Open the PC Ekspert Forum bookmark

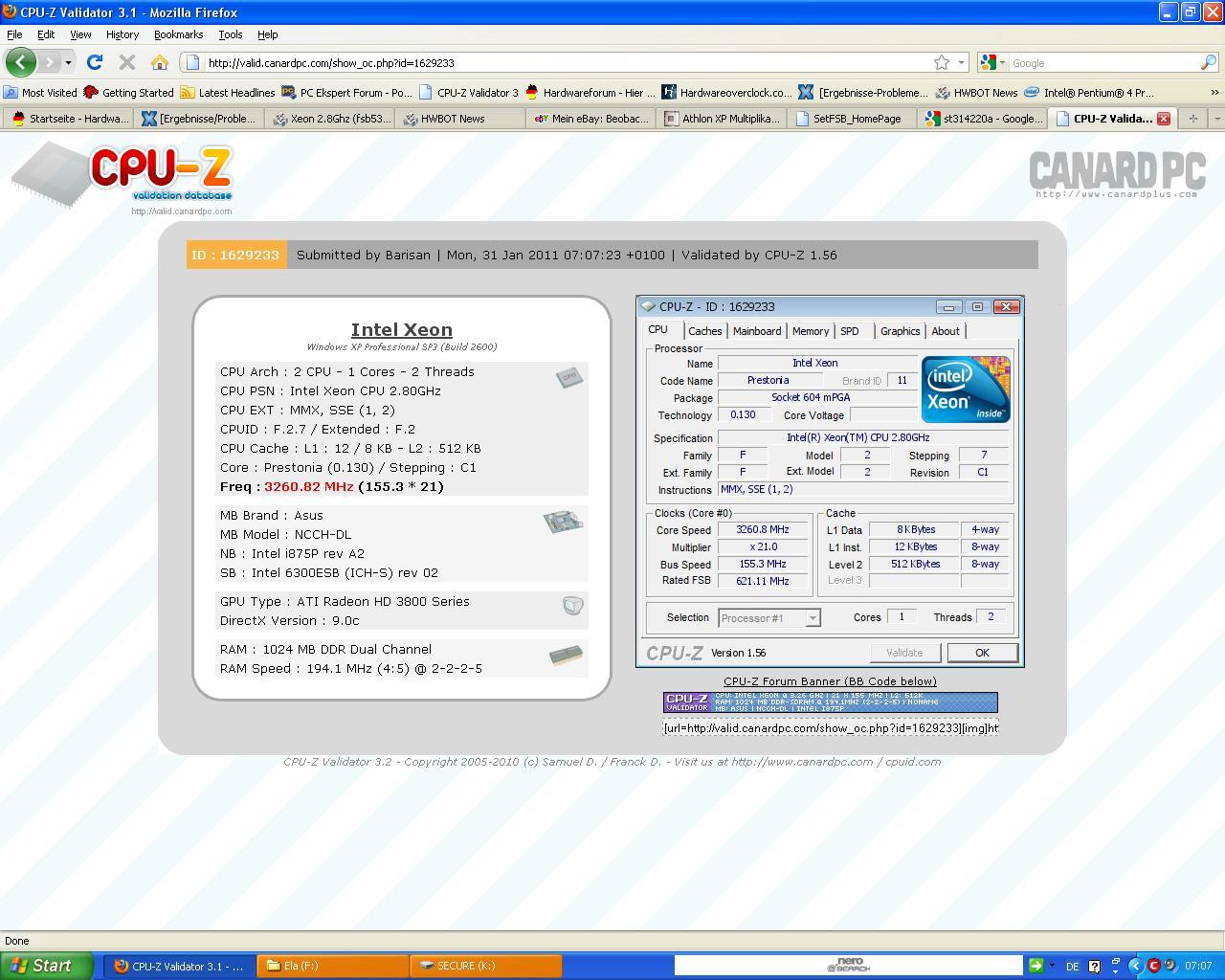click(x=347, y=93)
